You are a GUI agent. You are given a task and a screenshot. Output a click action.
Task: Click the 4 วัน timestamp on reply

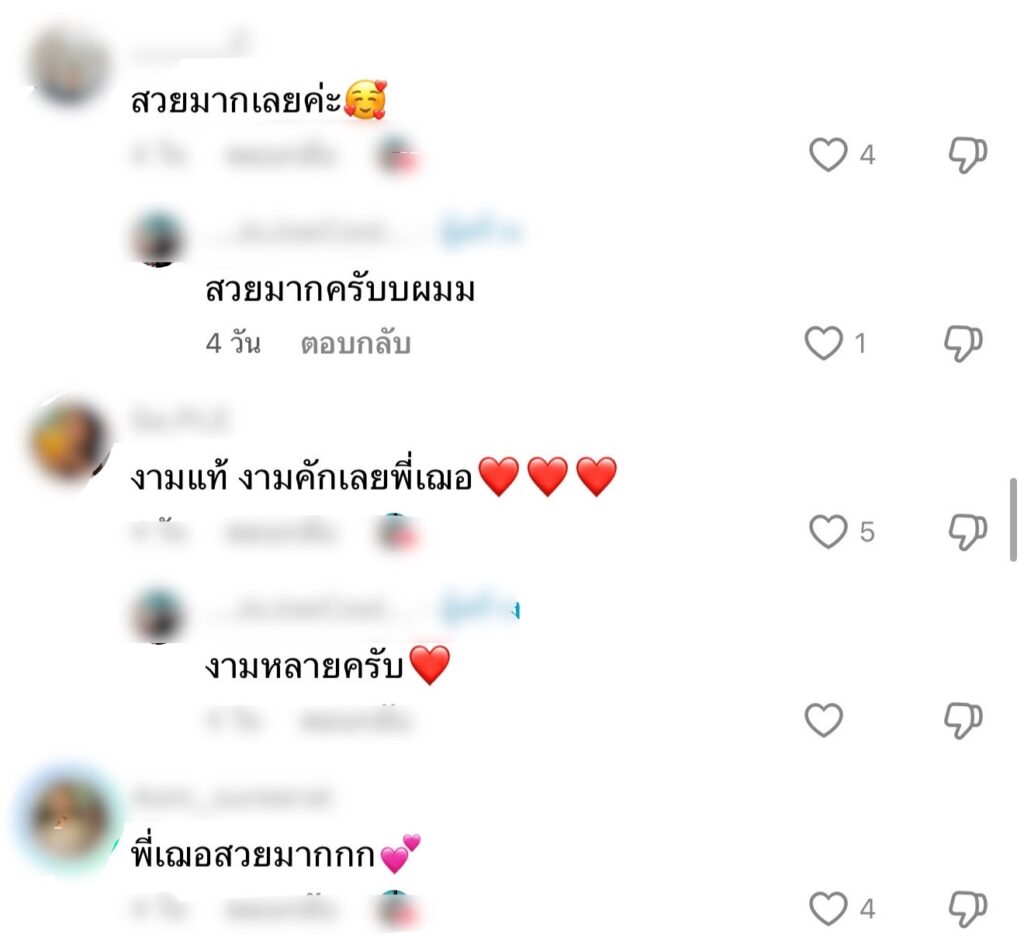point(233,344)
